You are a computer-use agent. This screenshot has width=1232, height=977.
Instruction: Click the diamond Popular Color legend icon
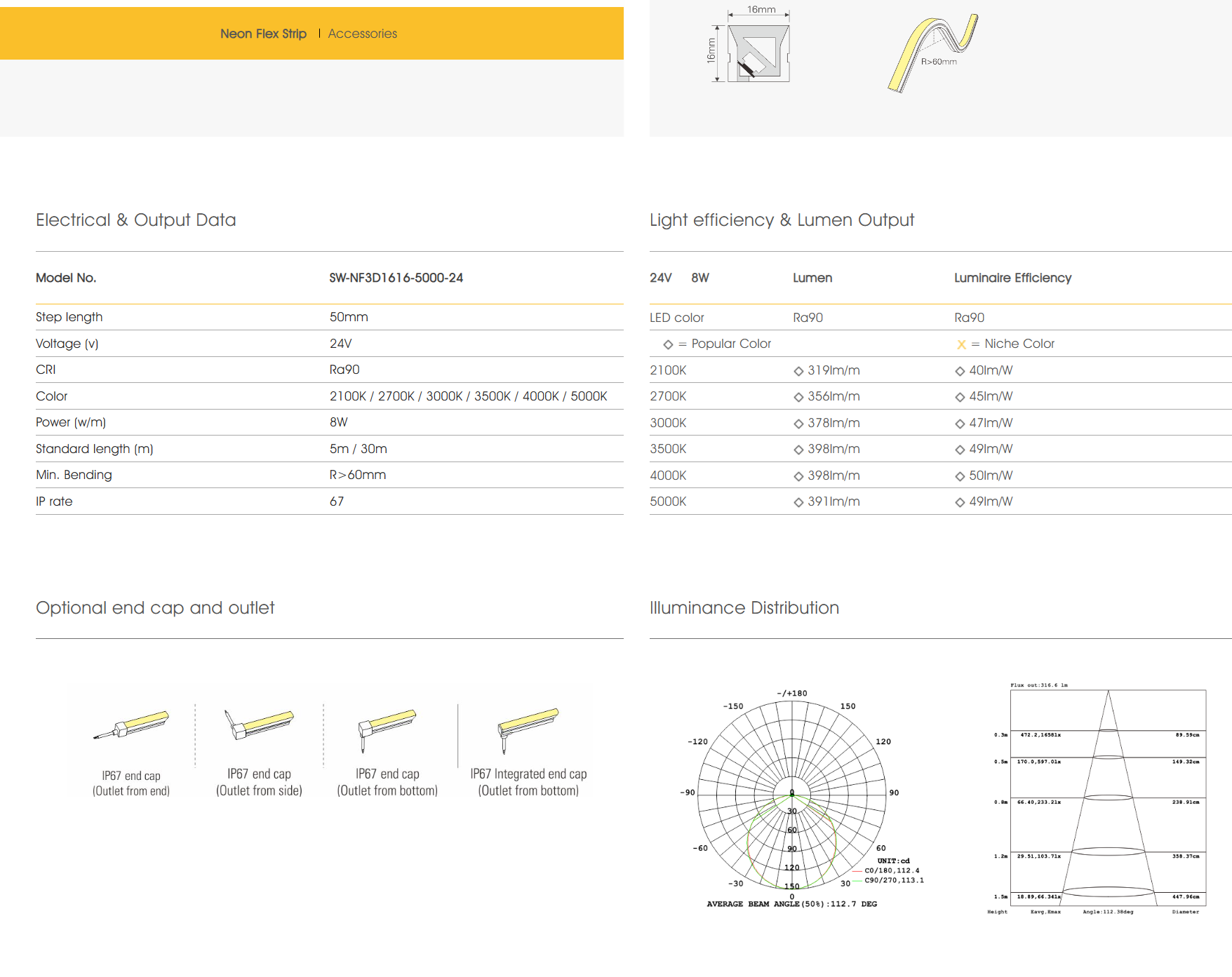coord(668,344)
